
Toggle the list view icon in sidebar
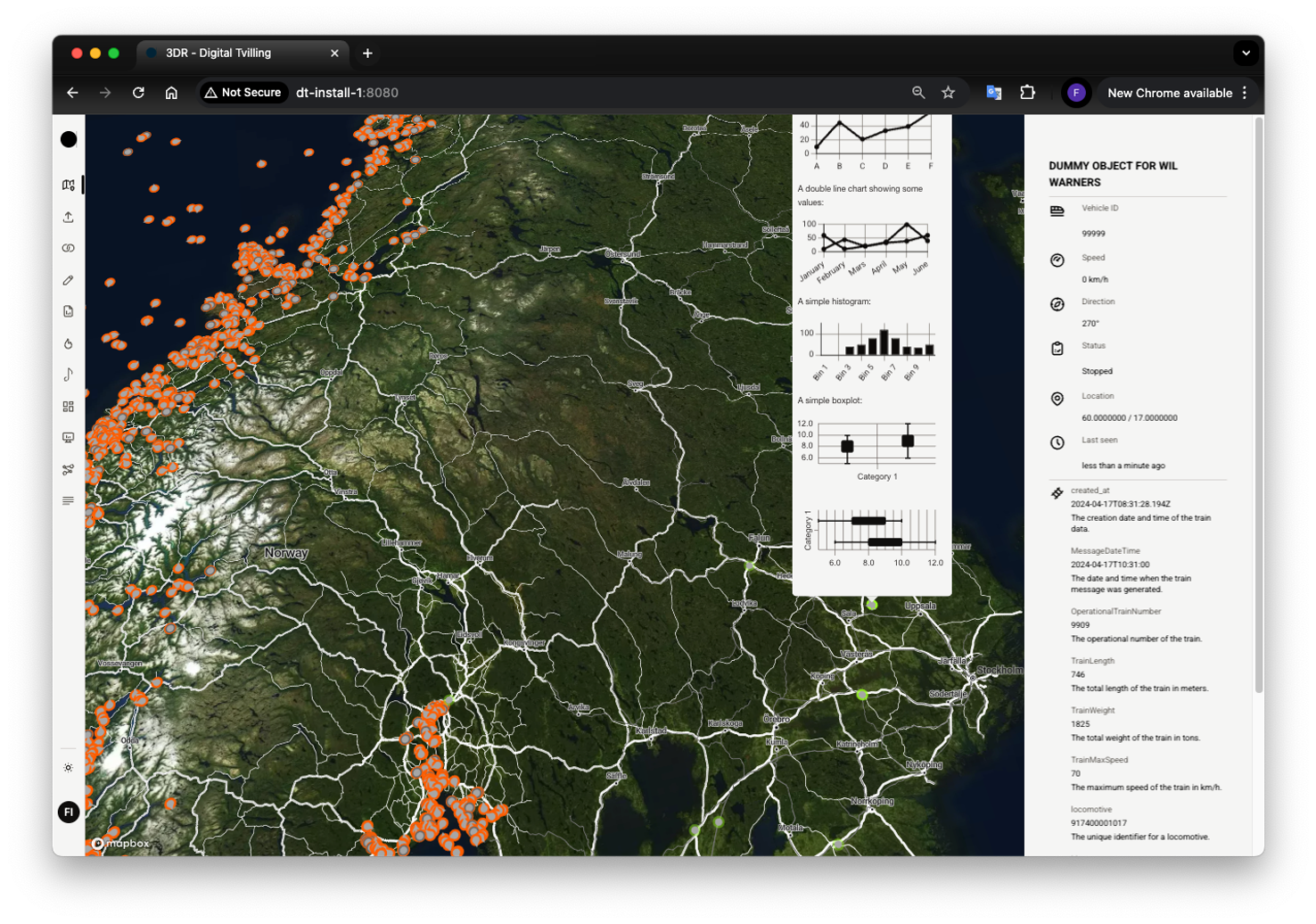68,499
